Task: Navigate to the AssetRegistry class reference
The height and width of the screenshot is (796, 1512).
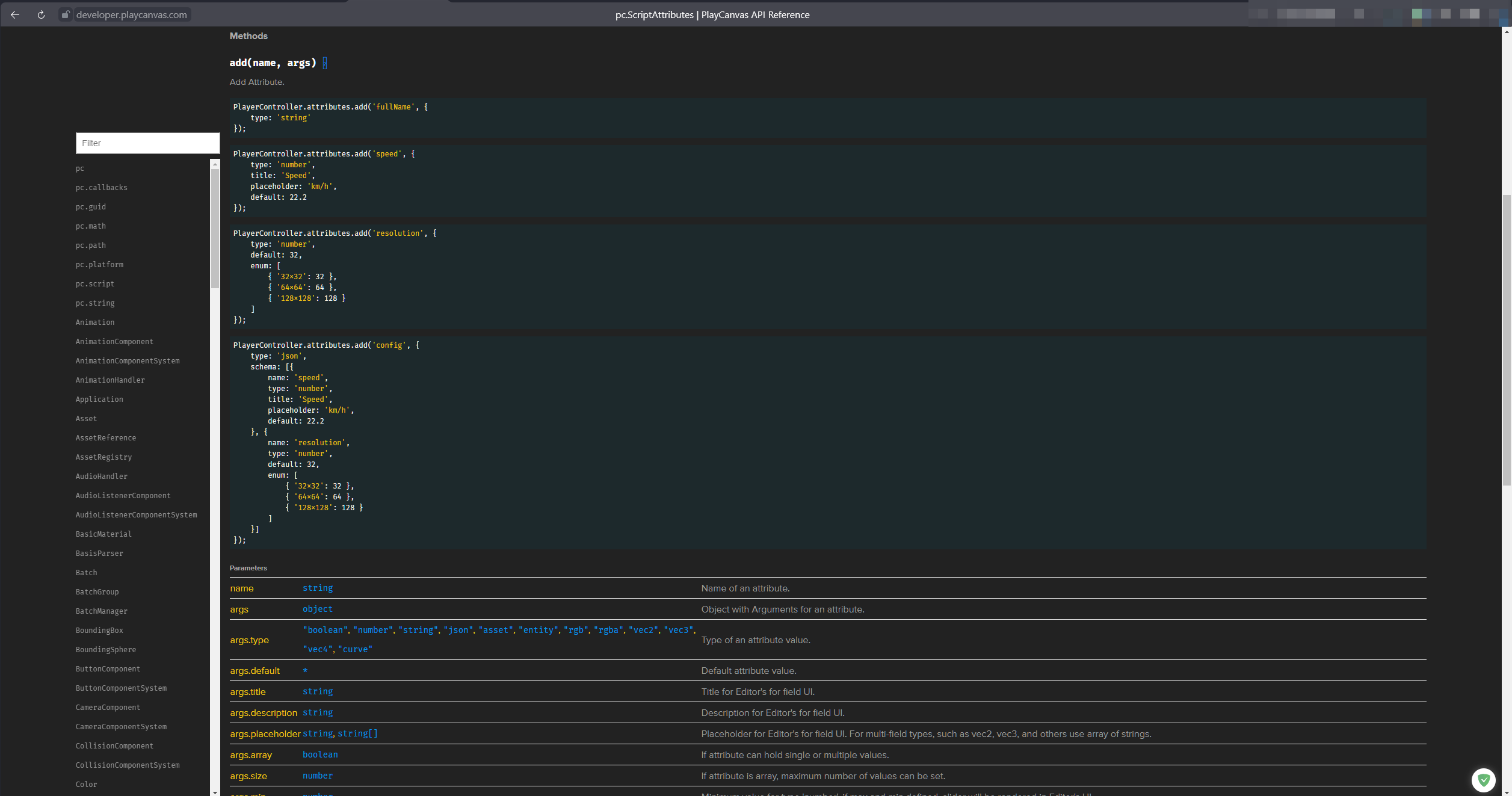Action: point(103,457)
